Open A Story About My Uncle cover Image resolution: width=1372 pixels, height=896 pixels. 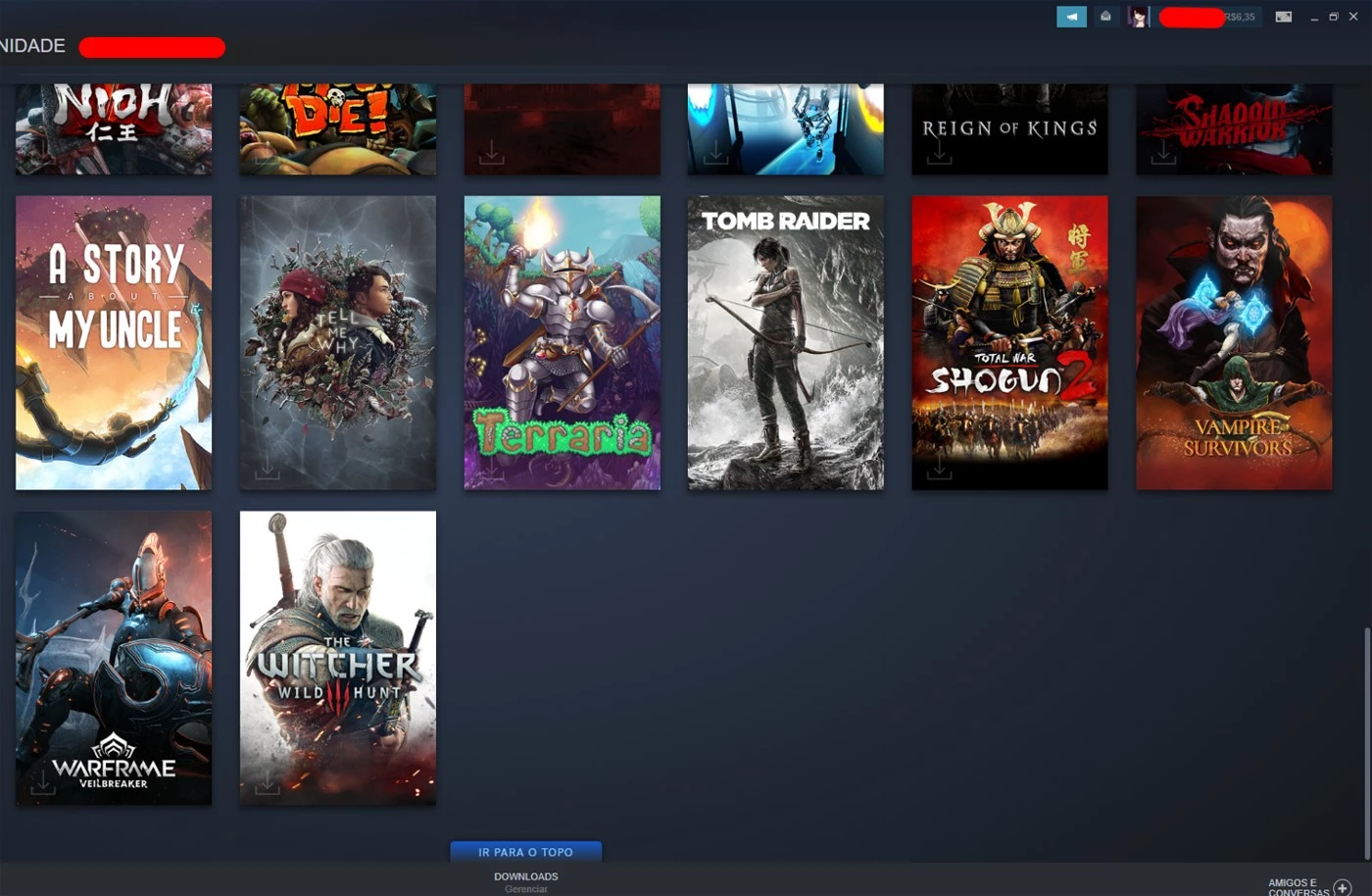click(114, 342)
